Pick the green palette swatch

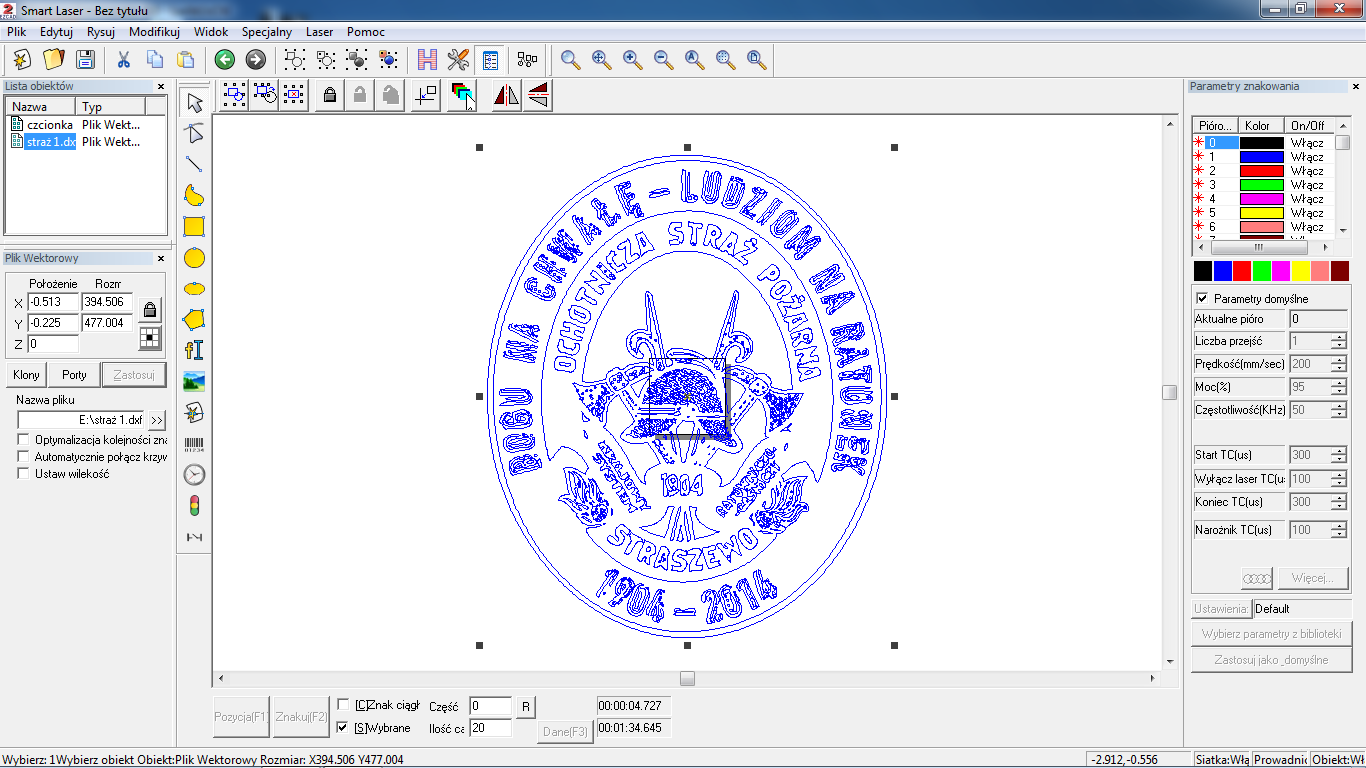tap(1262, 271)
